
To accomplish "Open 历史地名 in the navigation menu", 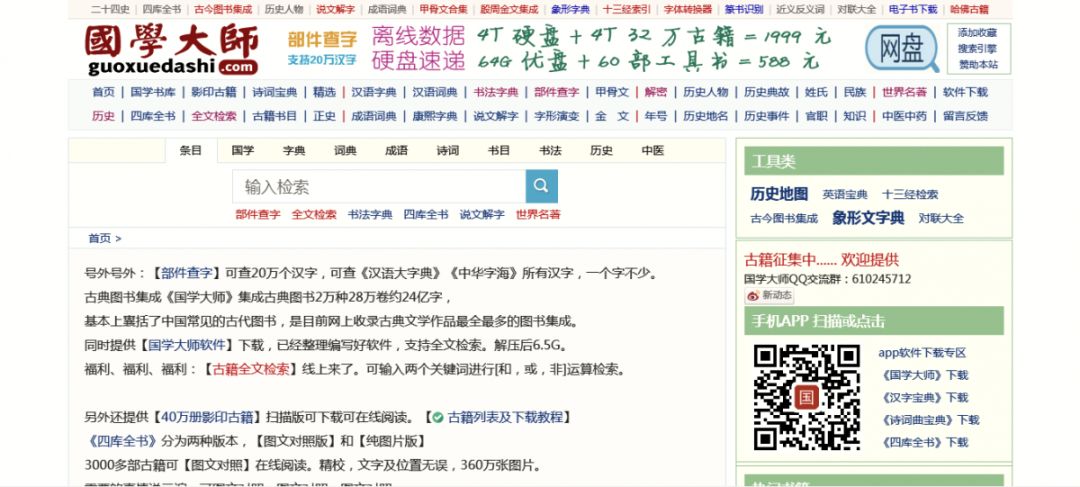I will click(705, 116).
